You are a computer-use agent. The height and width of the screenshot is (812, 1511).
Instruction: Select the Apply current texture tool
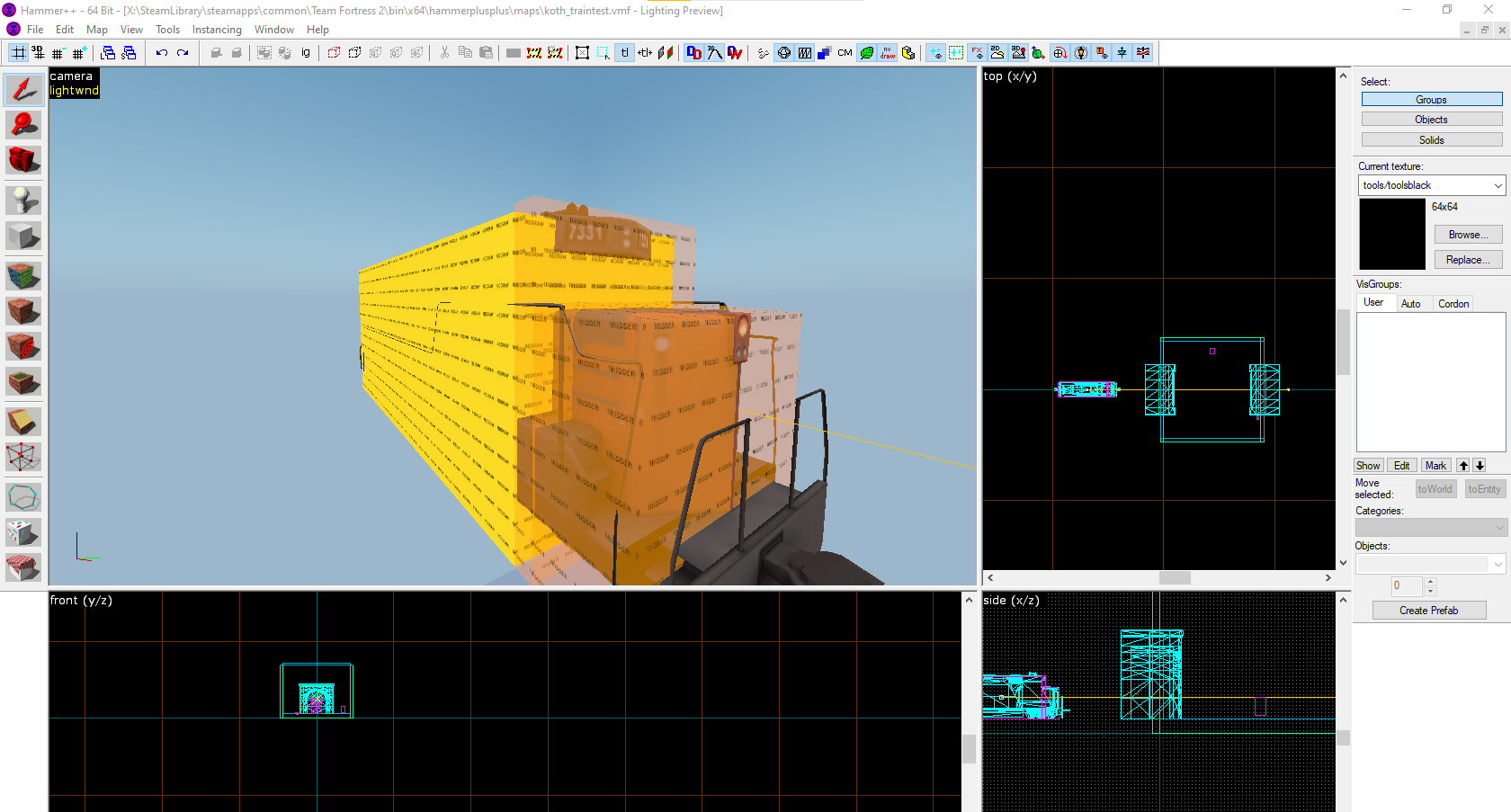pos(23,311)
